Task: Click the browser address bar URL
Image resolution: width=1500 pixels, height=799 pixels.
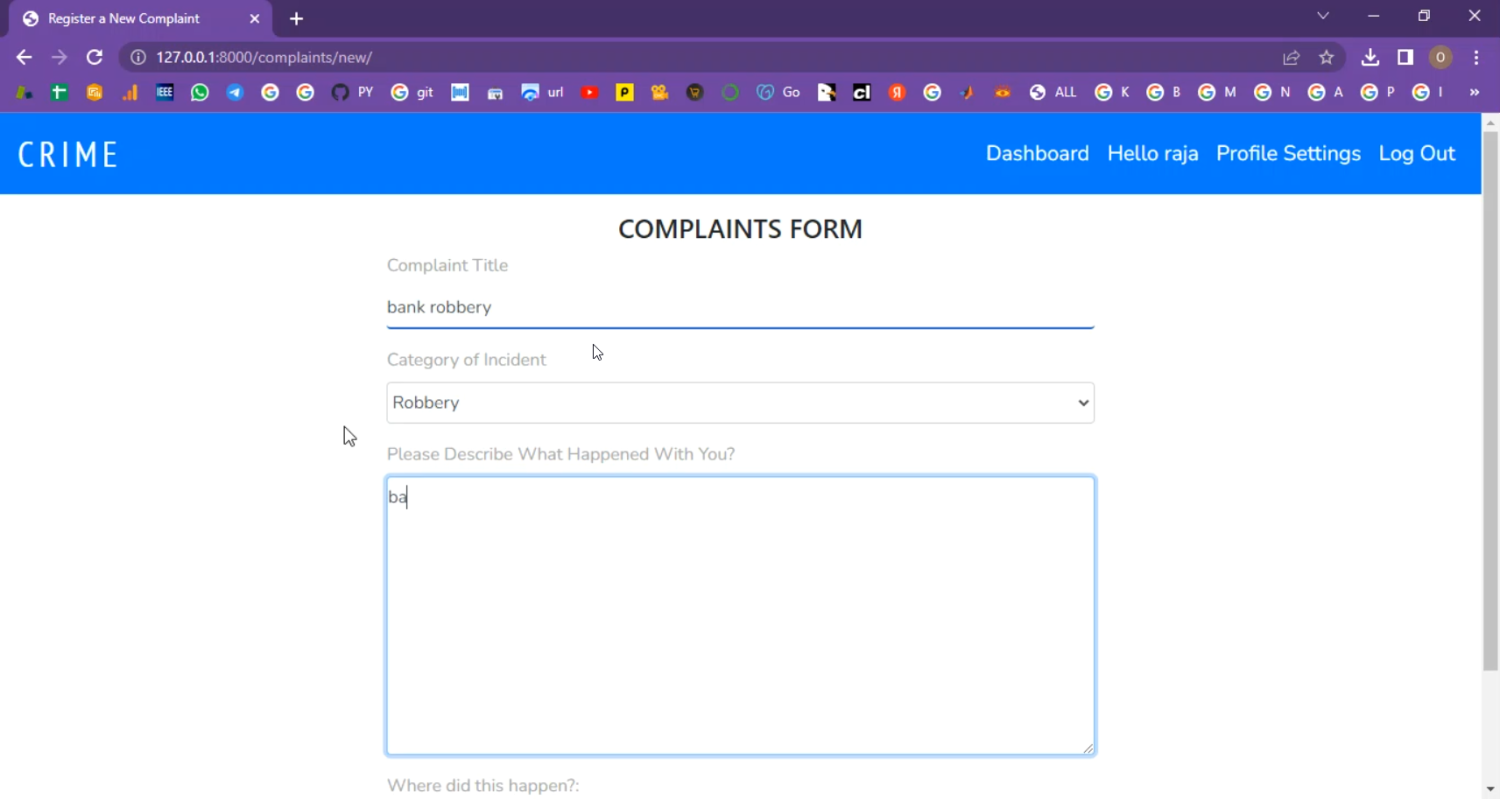Action: coord(264,57)
